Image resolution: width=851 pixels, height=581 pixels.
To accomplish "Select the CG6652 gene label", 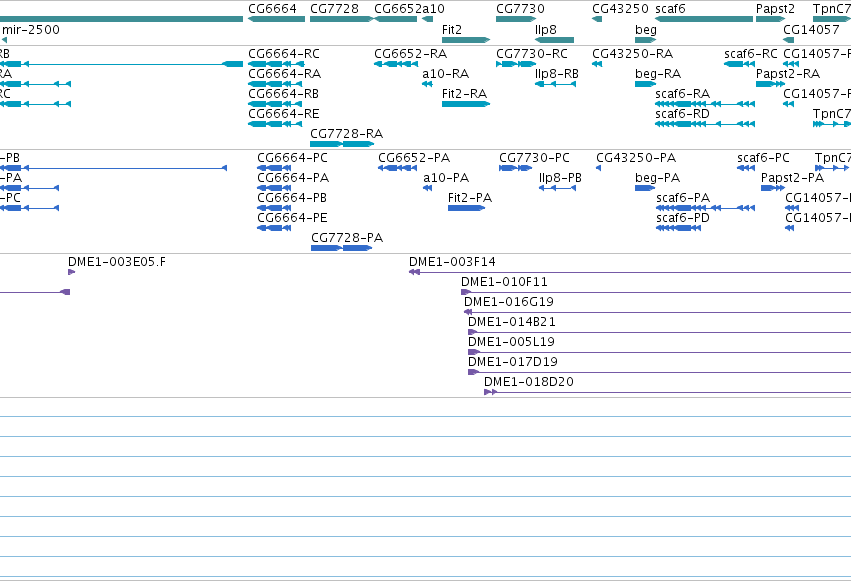I will coord(398,9).
